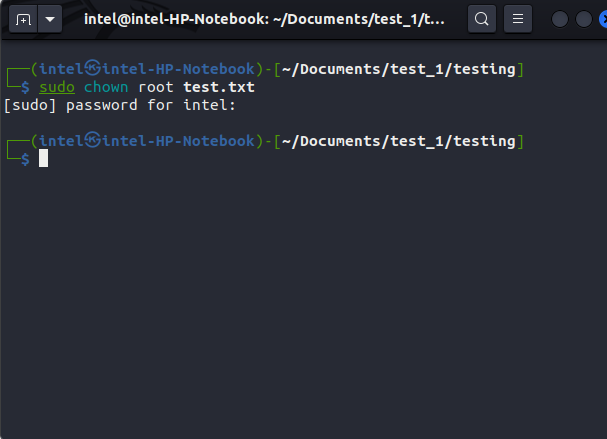Click the directory path in the second prompt
This screenshot has width=607, height=439.
point(398,141)
